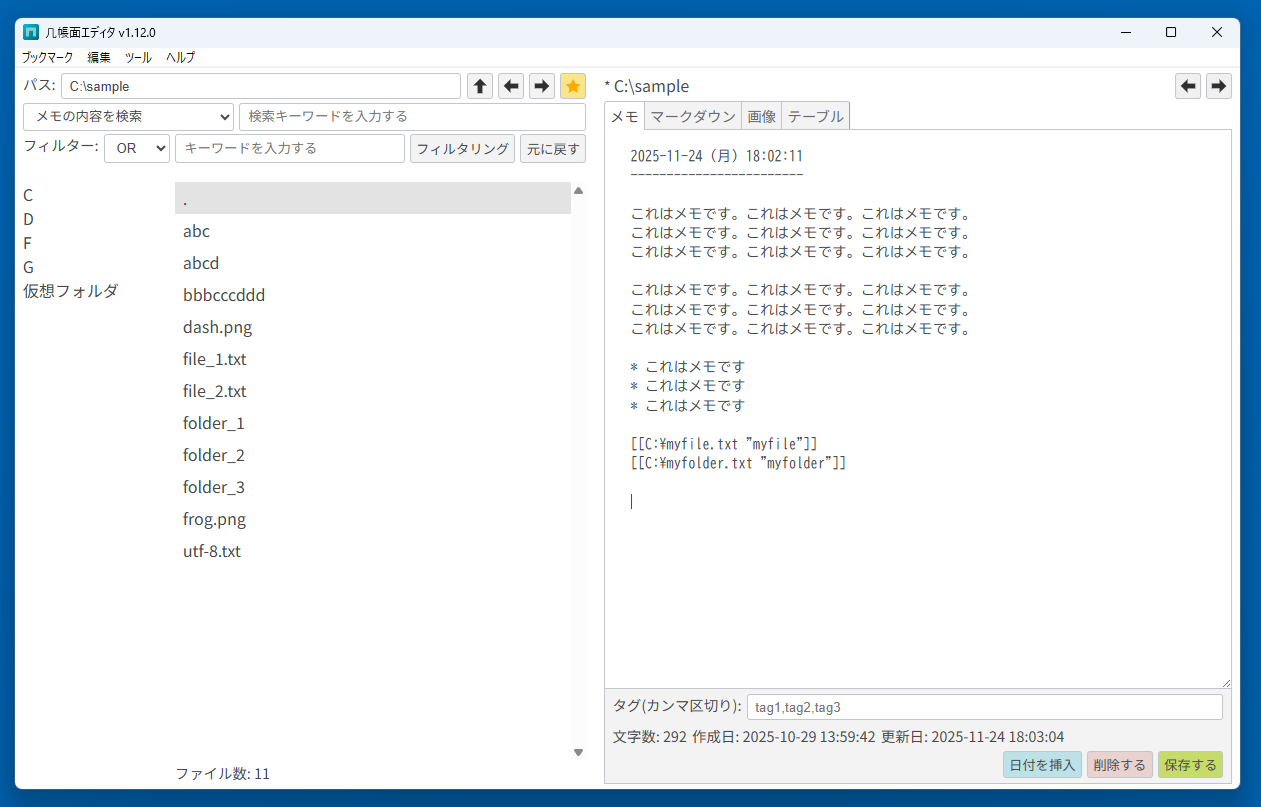Click the app logo in title bar
Viewport: 1261px width, 807px height.
(31, 32)
